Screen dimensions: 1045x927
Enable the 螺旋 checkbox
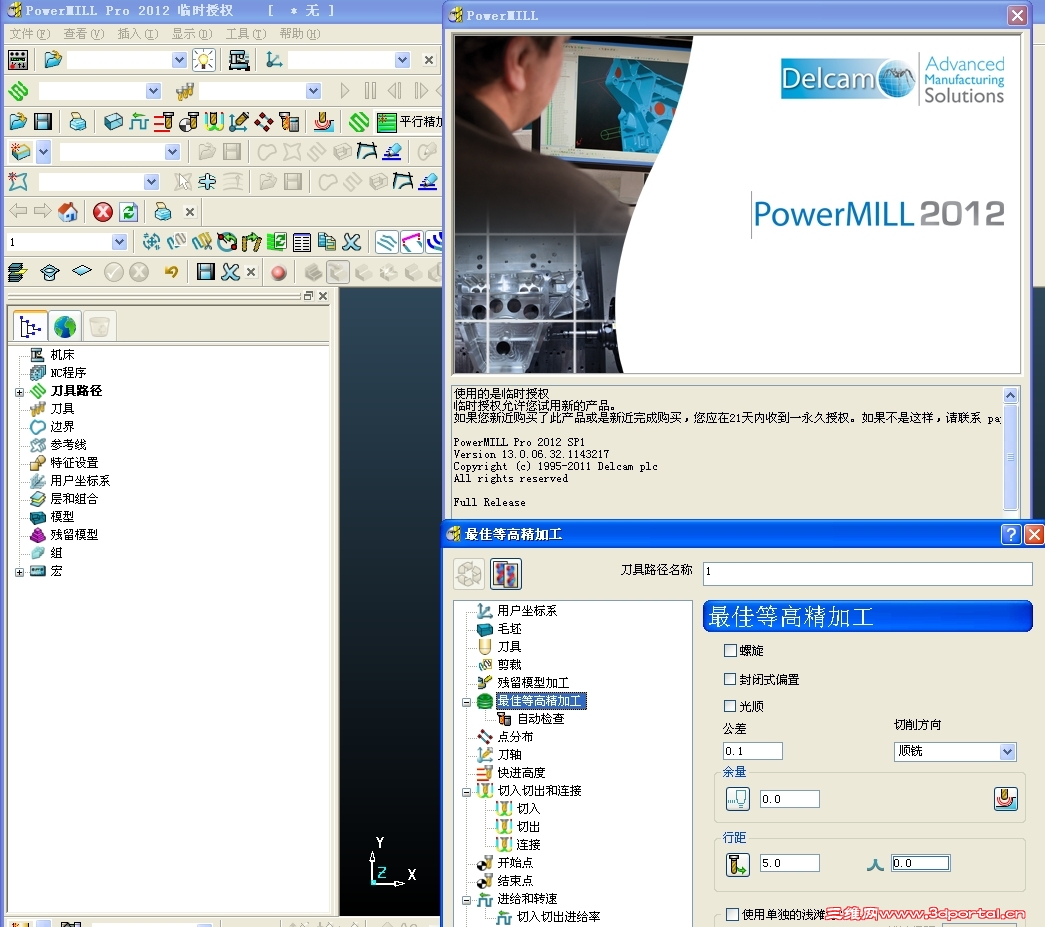(x=730, y=650)
